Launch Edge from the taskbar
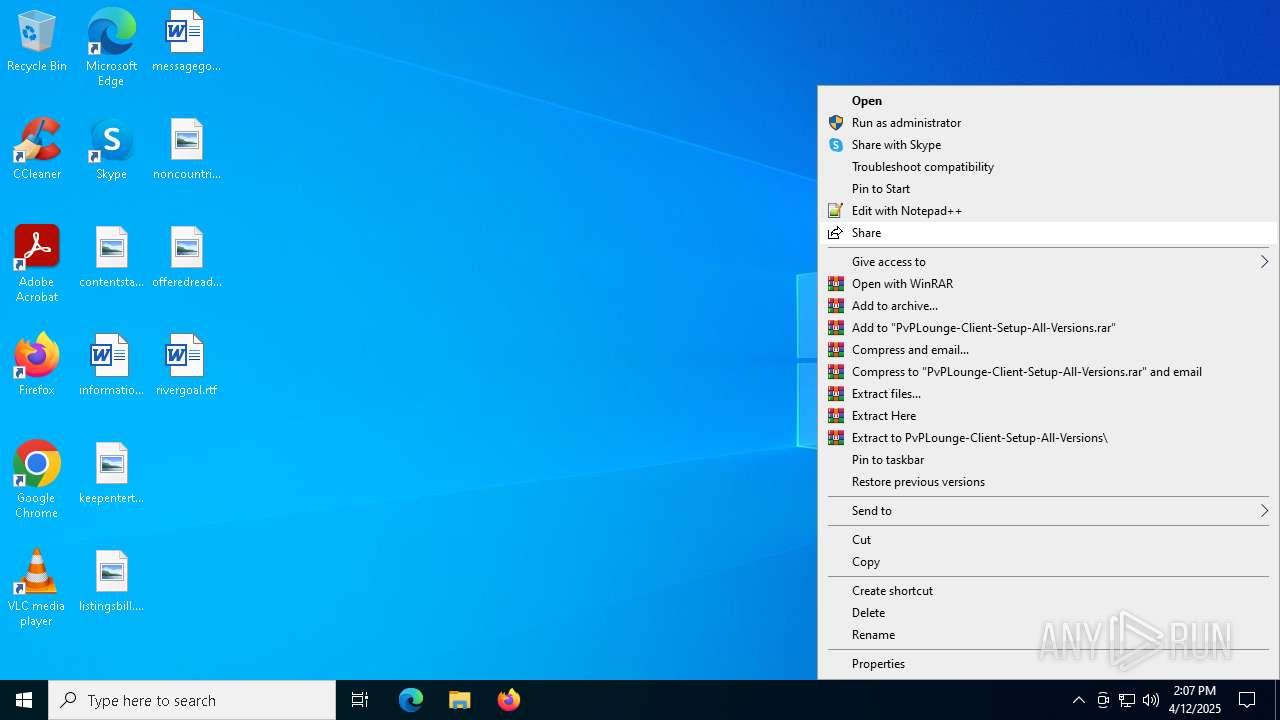 click(x=411, y=700)
